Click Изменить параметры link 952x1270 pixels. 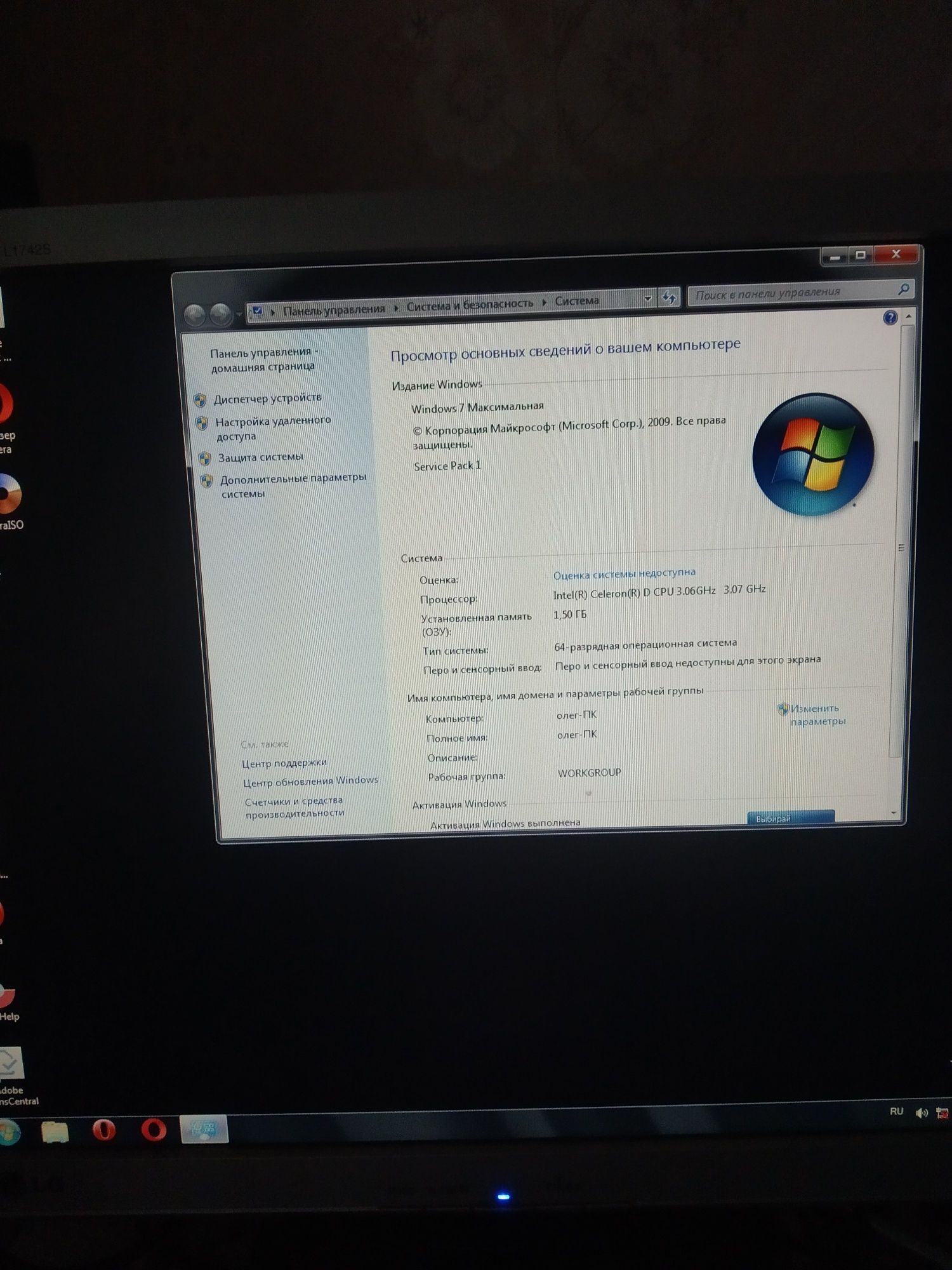pos(817,715)
